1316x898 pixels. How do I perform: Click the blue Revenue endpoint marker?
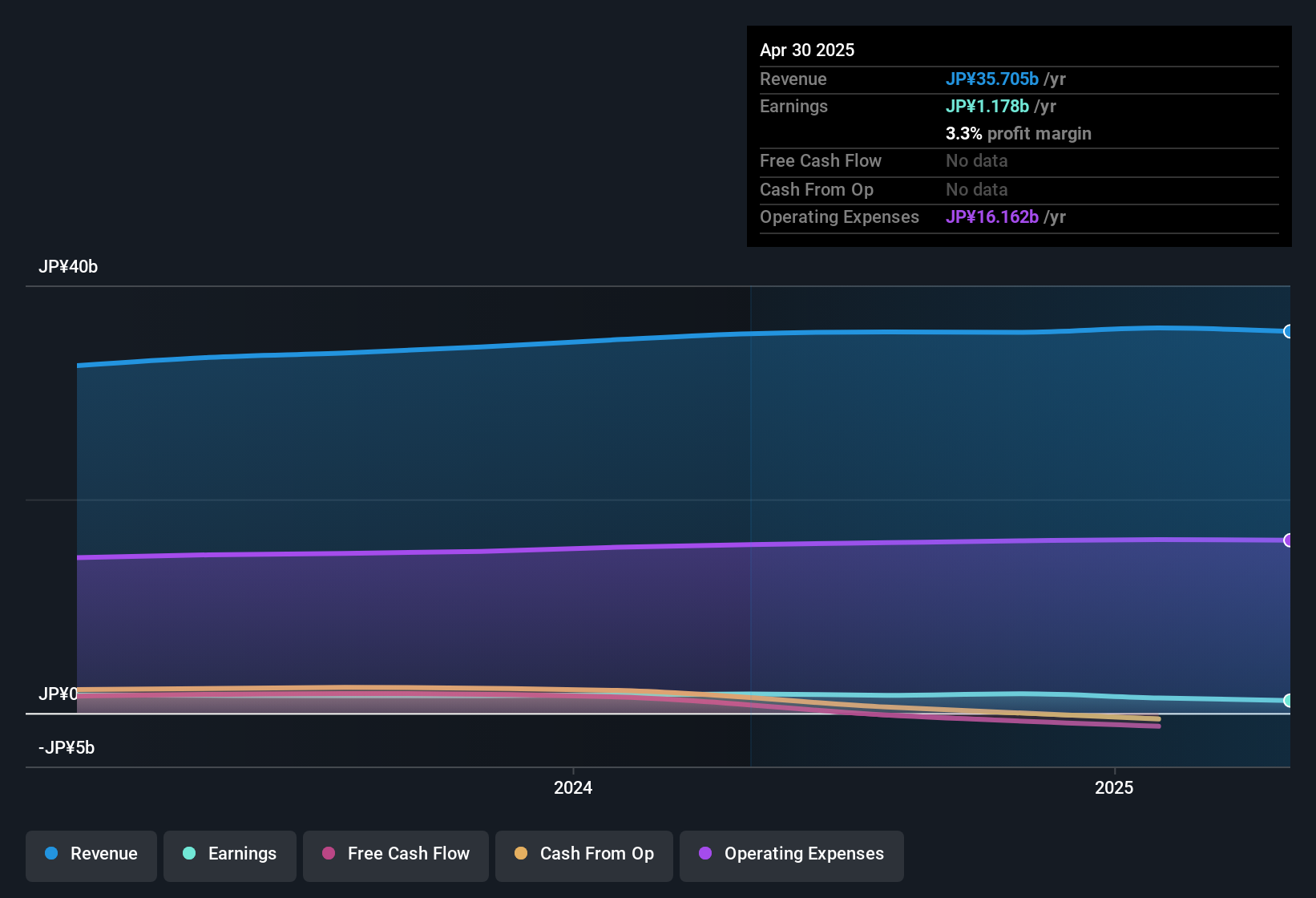pos(1289,331)
